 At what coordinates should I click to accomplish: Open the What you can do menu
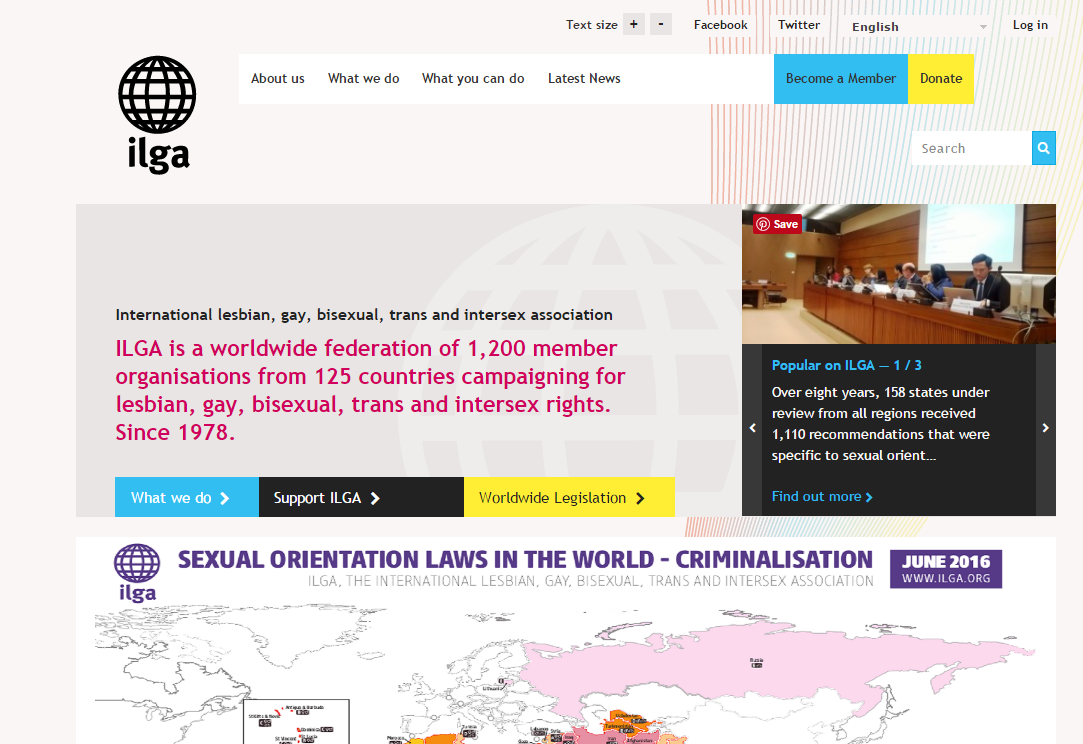click(473, 79)
